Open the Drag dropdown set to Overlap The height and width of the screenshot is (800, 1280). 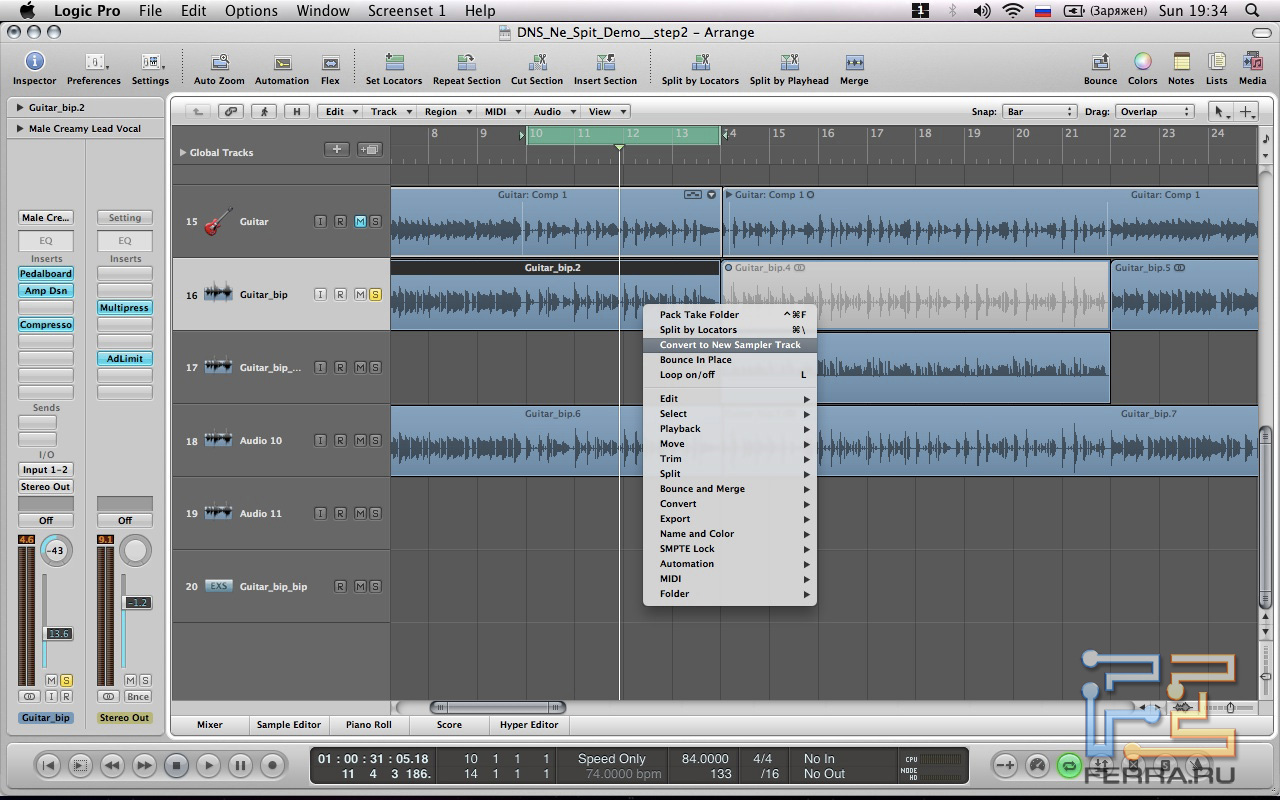[x=1154, y=112]
